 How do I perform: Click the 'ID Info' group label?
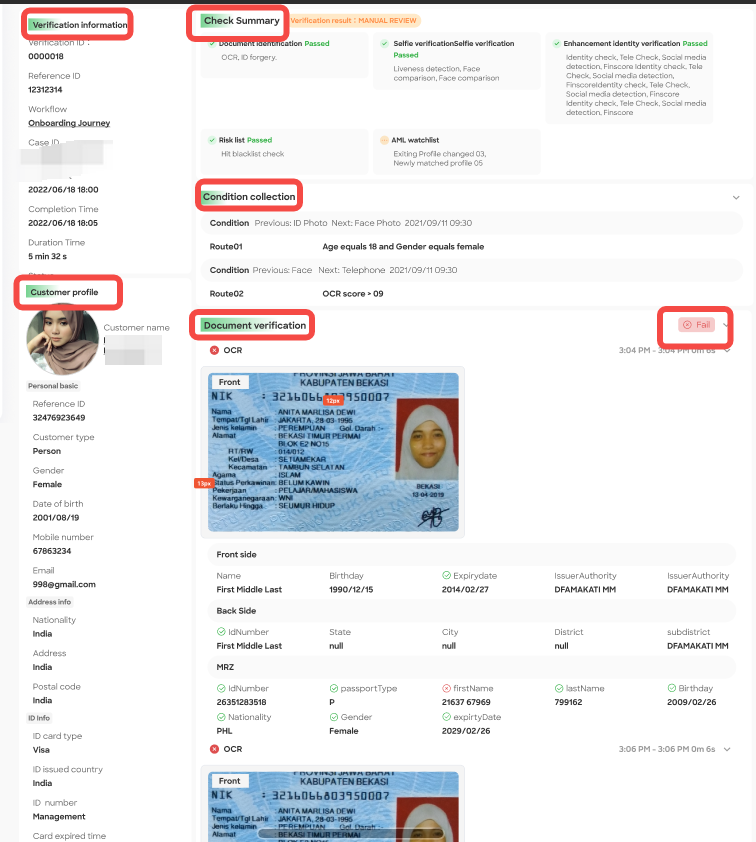click(x=39, y=718)
